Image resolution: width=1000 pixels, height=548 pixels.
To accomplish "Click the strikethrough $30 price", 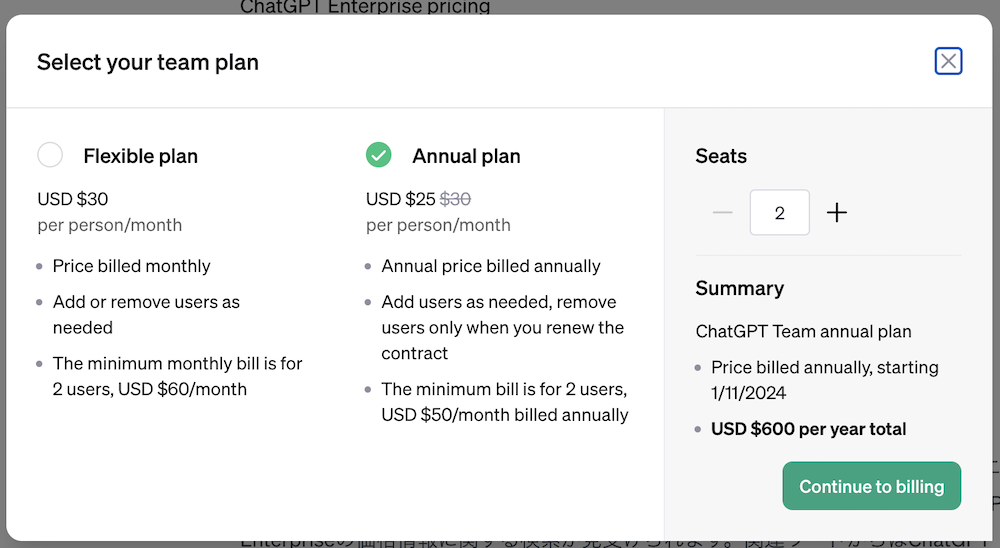I will [x=455, y=199].
